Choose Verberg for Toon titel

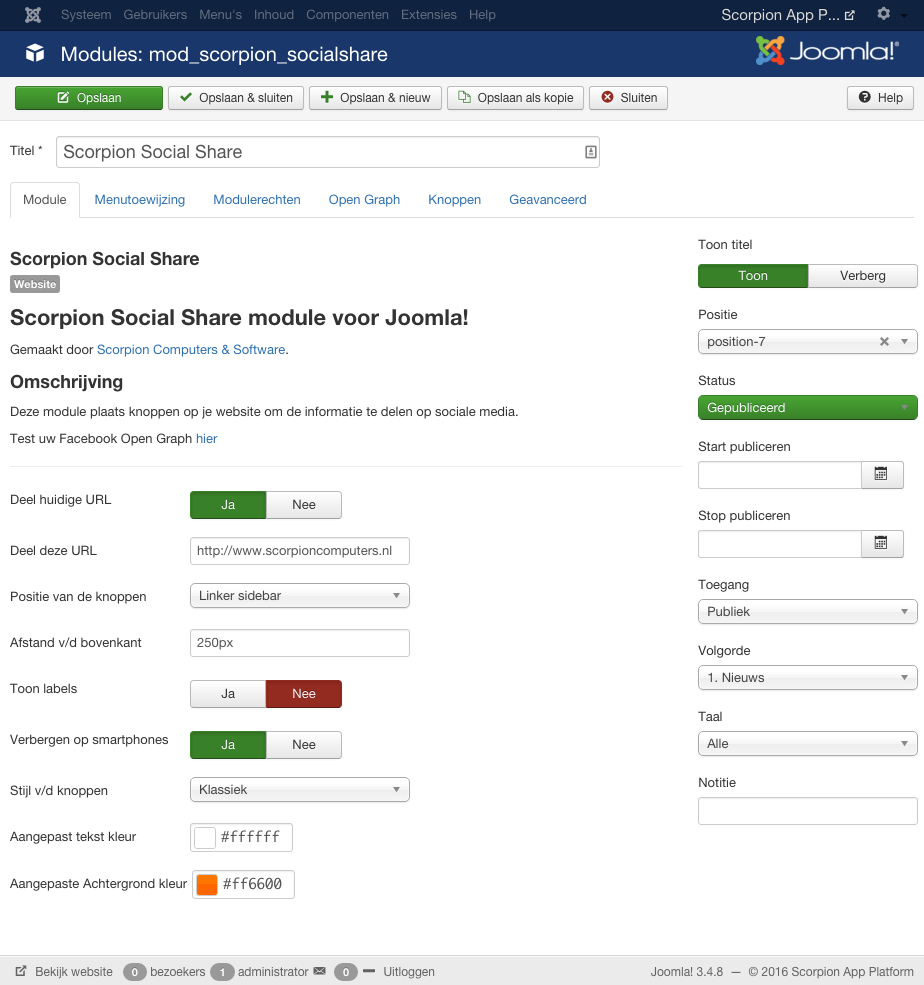(862, 276)
